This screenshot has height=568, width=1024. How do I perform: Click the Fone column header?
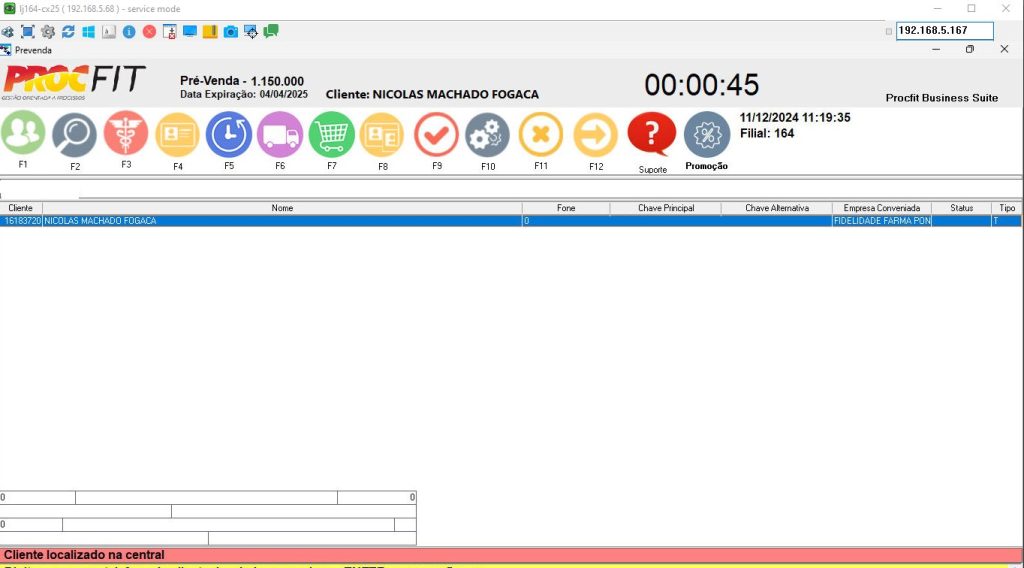tap(566, 208)
